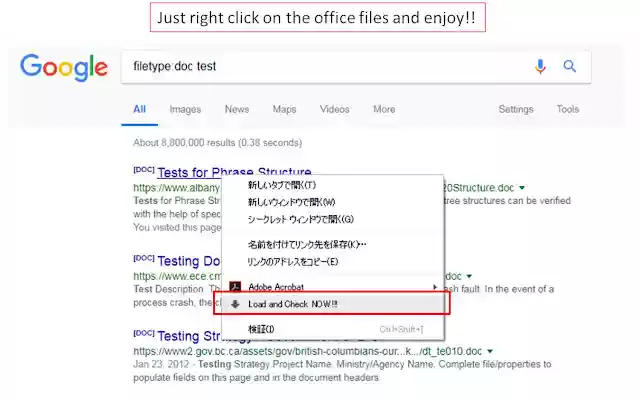This screenshot has width=640, height=400.
Task: Click the voice search microphone icon
Action: (540, 66)
